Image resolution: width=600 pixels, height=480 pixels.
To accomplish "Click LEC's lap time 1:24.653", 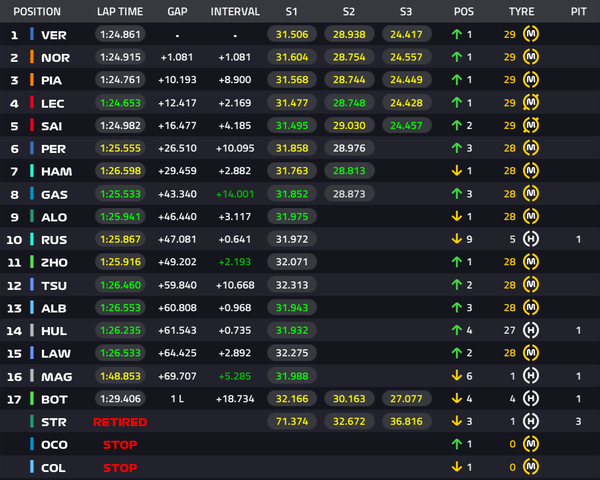I will pyautogui.click(x=120, y=103).
